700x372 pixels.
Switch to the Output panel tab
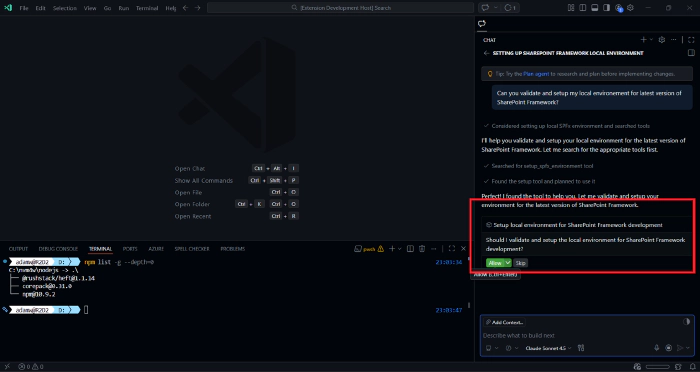[x=18, y=249]
